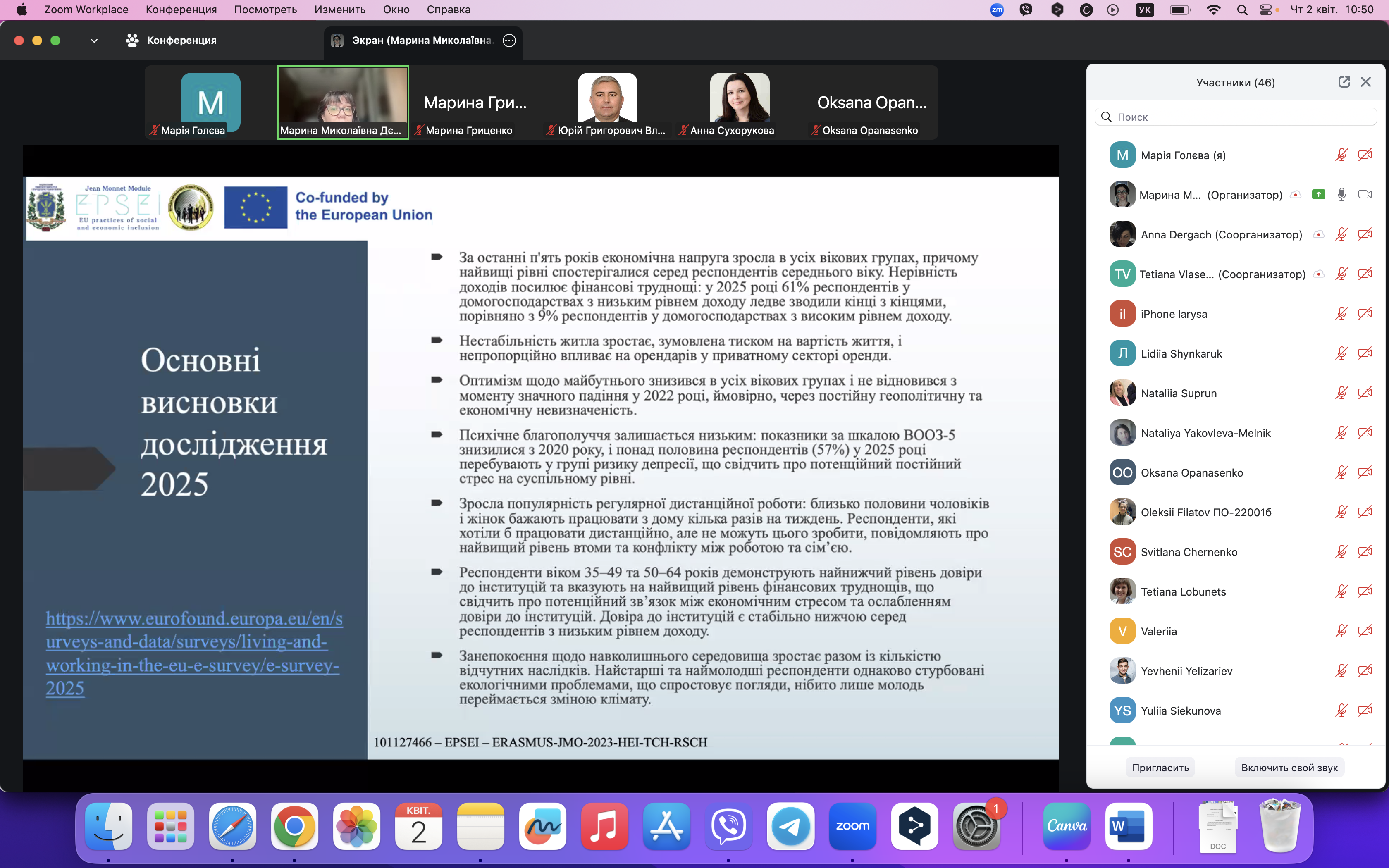Click the green screen-sharing icon for Марина М...
The height and width of the screenshot is (868, 1389).
pyautogui.click(x=1318, y=195)
